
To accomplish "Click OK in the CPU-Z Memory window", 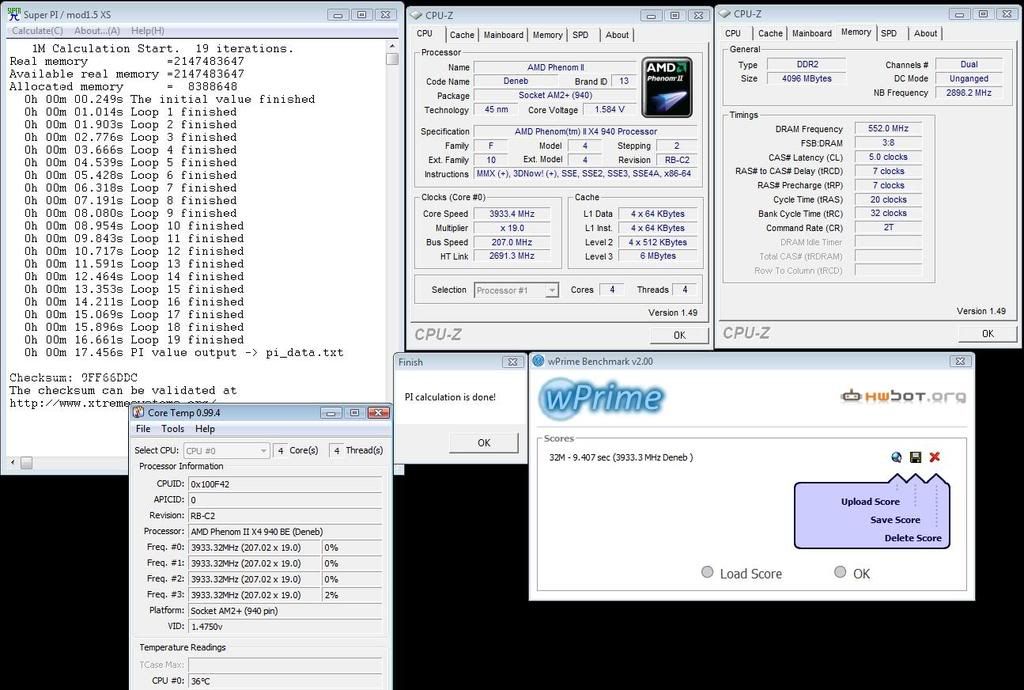I will point(987,334).
